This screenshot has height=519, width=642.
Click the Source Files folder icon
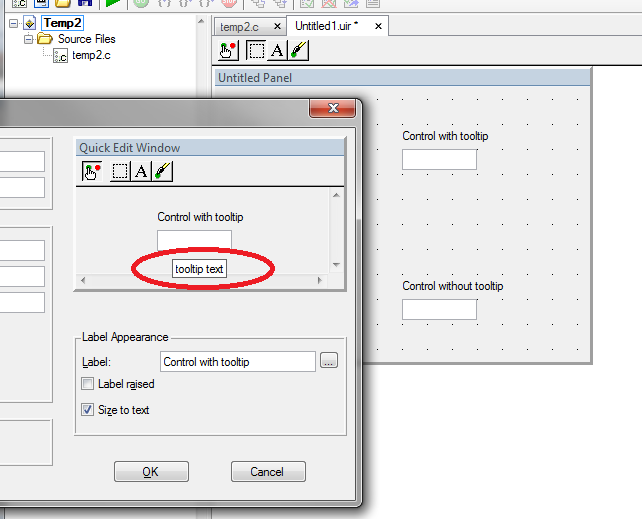pyautogui.click(x=45, y=39)
